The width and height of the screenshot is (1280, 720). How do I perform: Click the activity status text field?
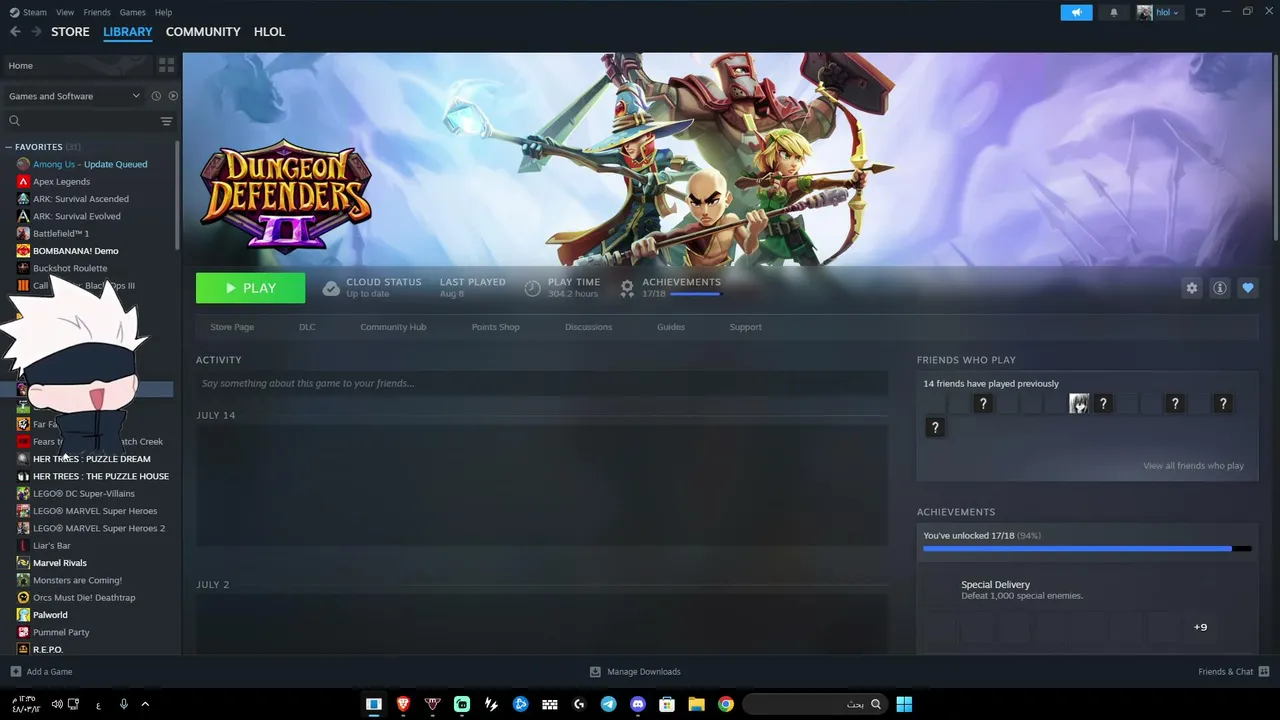[542, 383]
